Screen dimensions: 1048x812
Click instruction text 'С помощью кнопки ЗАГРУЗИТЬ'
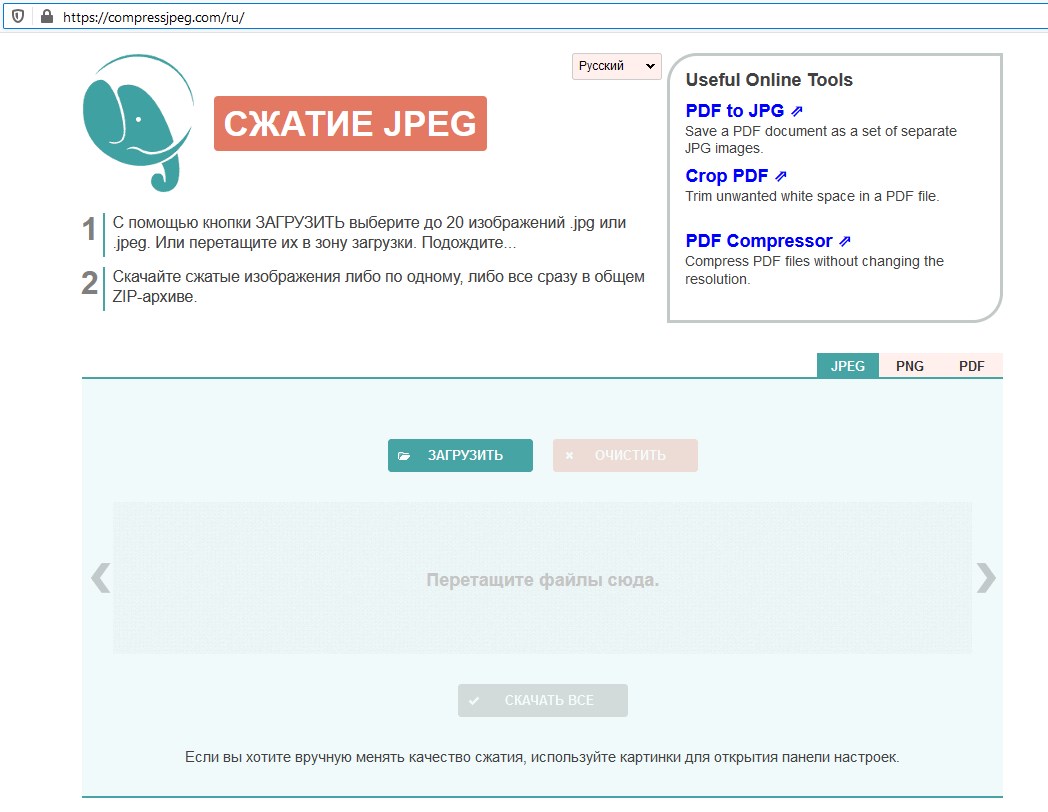229,223
